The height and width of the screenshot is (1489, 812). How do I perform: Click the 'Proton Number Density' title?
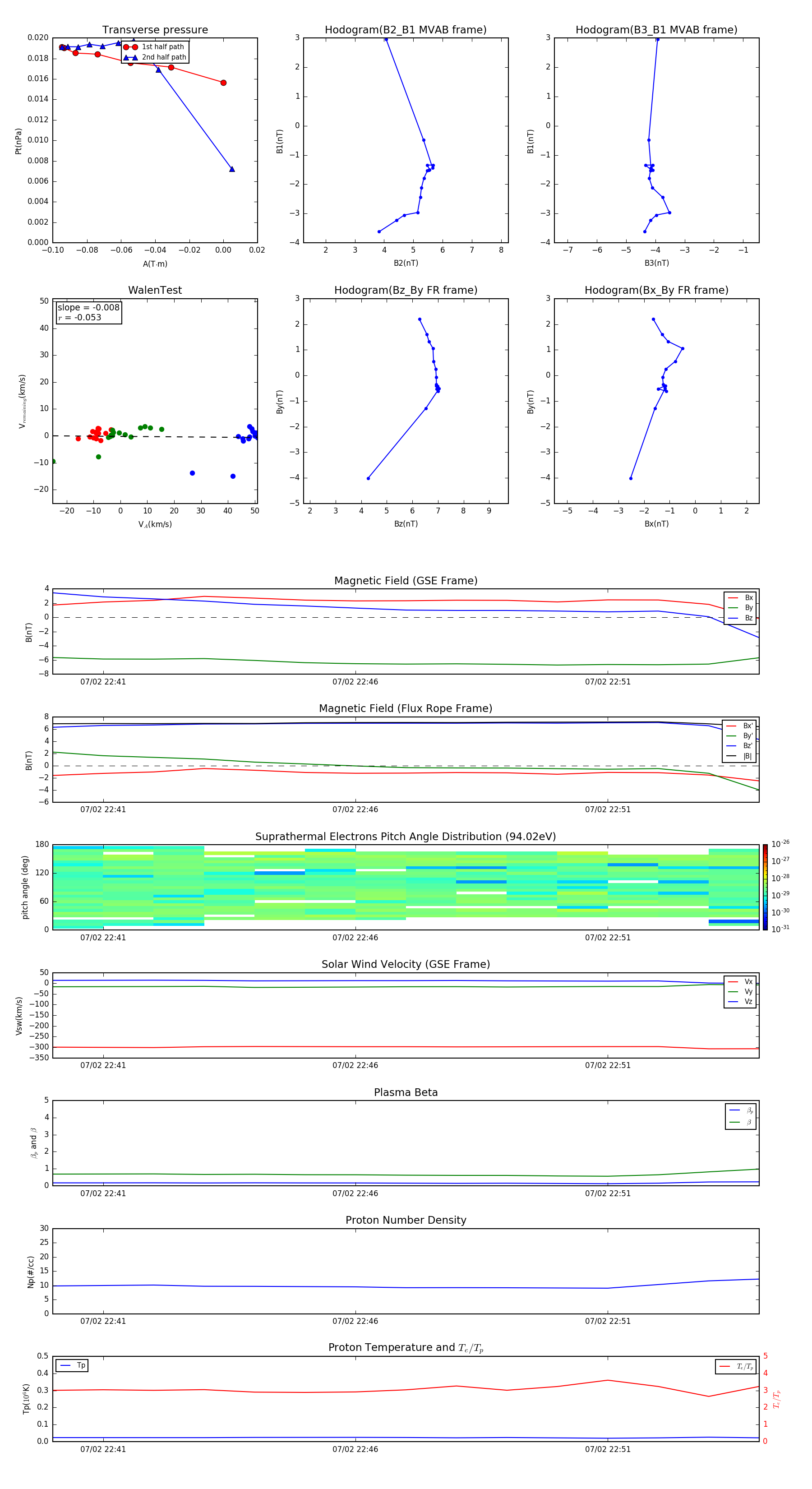(406, 1220)
